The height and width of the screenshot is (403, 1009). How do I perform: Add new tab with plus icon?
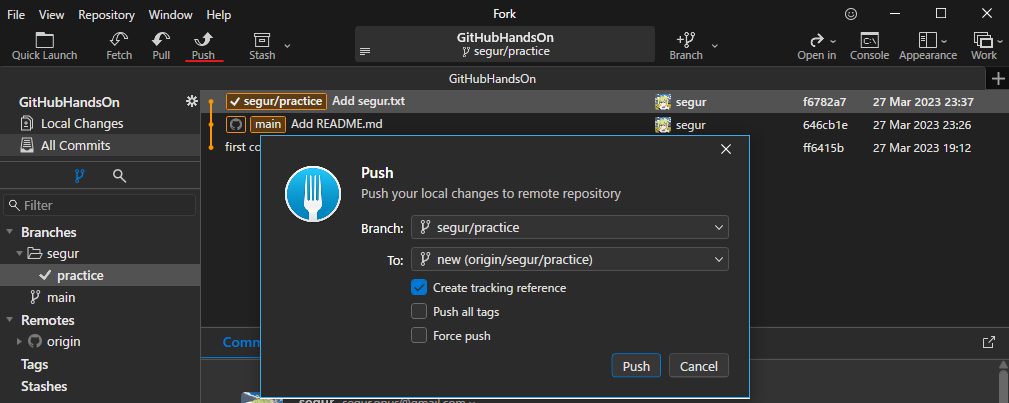click(x=996, y=78)
